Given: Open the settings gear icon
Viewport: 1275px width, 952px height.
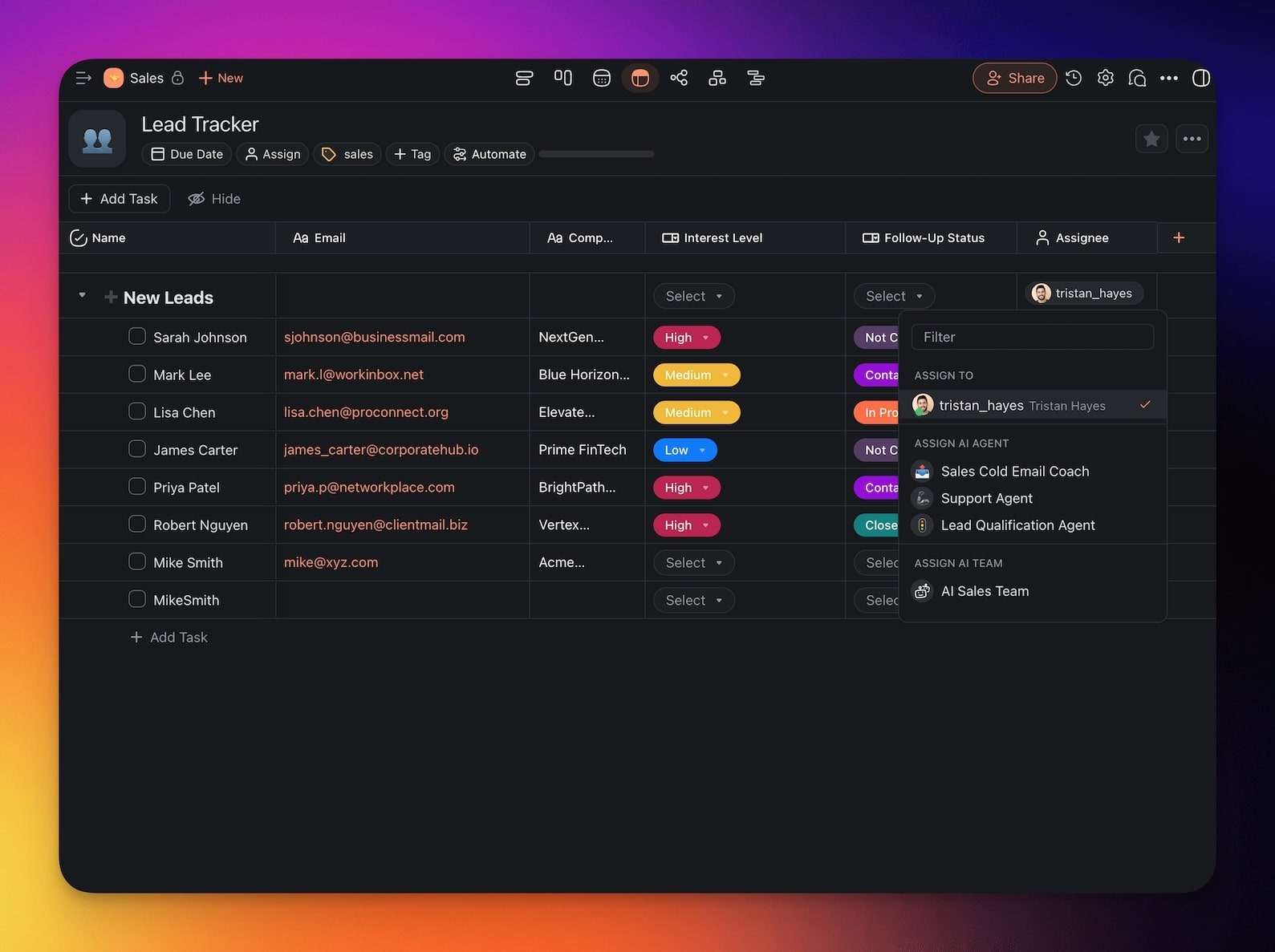Looking at the screenshot, I should pyautogui.click(x=1106, y=78).
